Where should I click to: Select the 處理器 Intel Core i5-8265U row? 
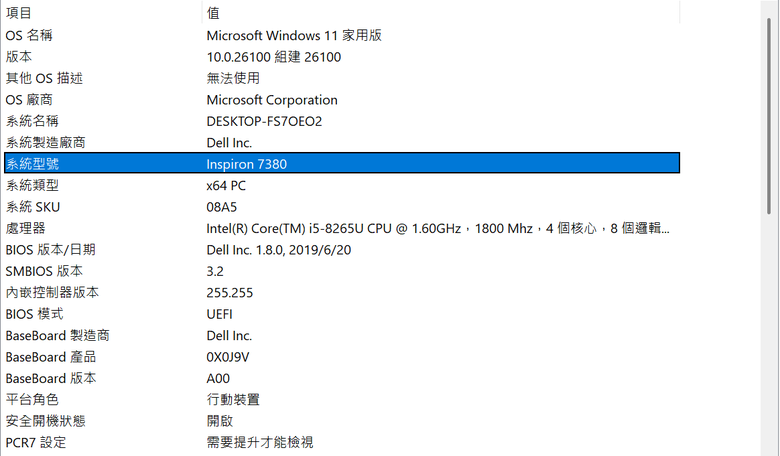(x=342, y=228)
